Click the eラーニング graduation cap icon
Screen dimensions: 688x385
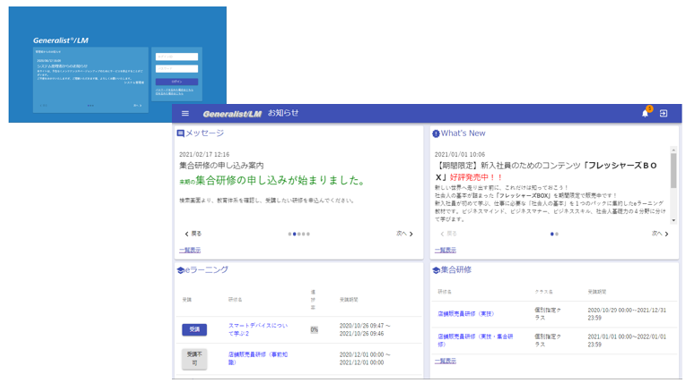180,270
